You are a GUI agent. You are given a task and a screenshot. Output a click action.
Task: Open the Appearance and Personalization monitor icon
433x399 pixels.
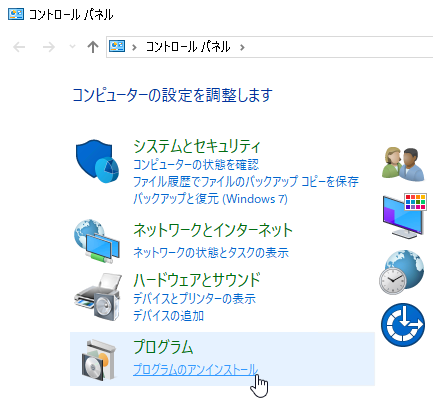[x=404, y=215]
